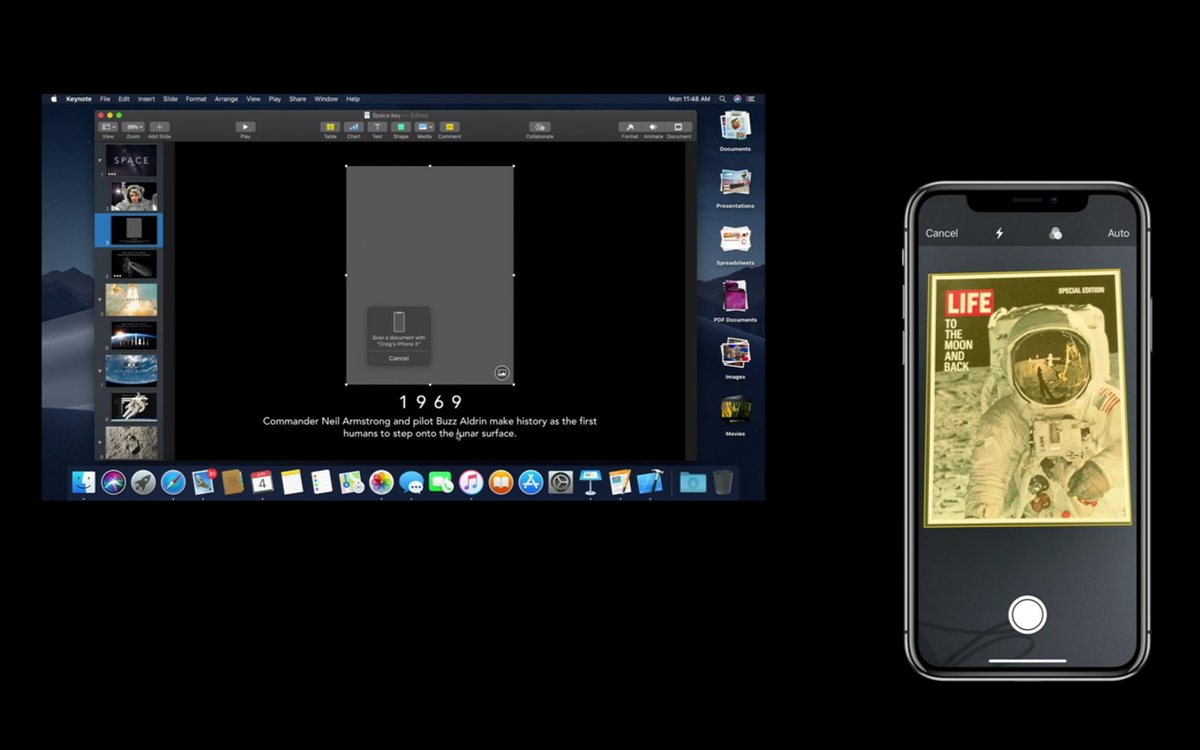1200x750 pixels.
Task: Select the lunar footprint slide thumbnail
Action: (x=132, y=443)
